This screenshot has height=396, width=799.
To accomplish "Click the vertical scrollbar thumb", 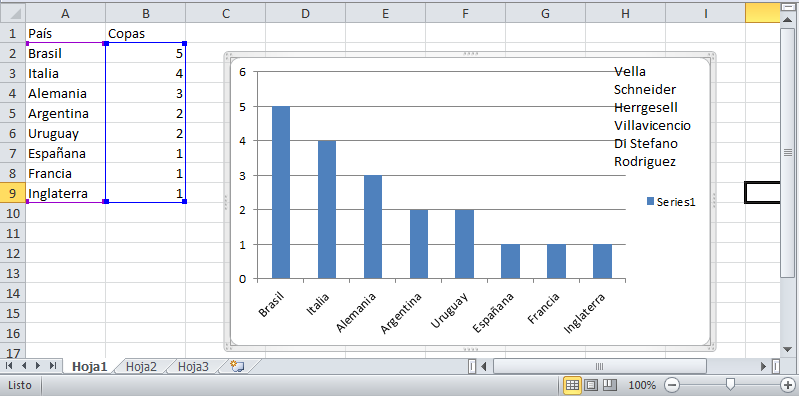I will 787,152.
